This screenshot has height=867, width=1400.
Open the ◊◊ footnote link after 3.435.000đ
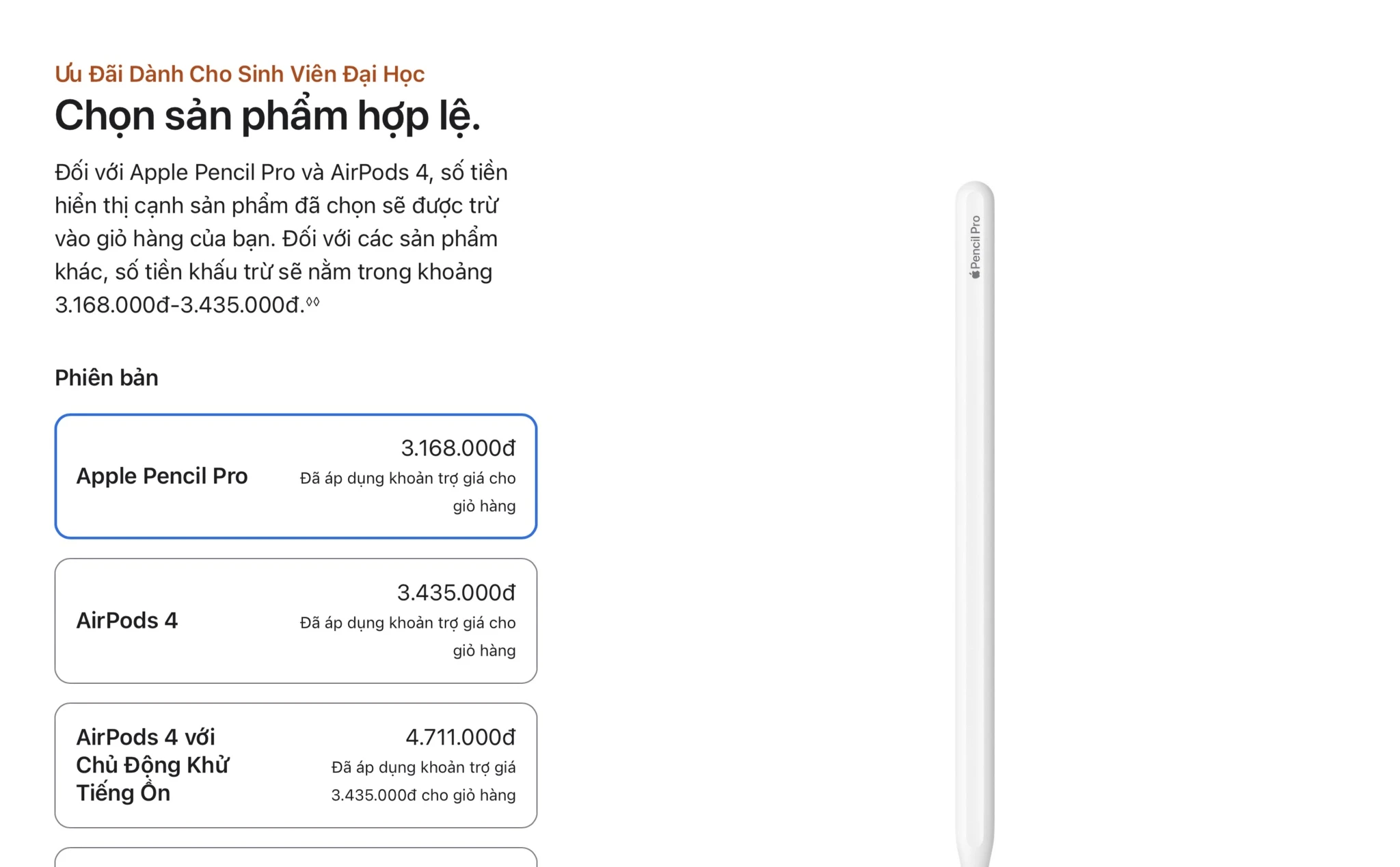[x=312, y=302]
